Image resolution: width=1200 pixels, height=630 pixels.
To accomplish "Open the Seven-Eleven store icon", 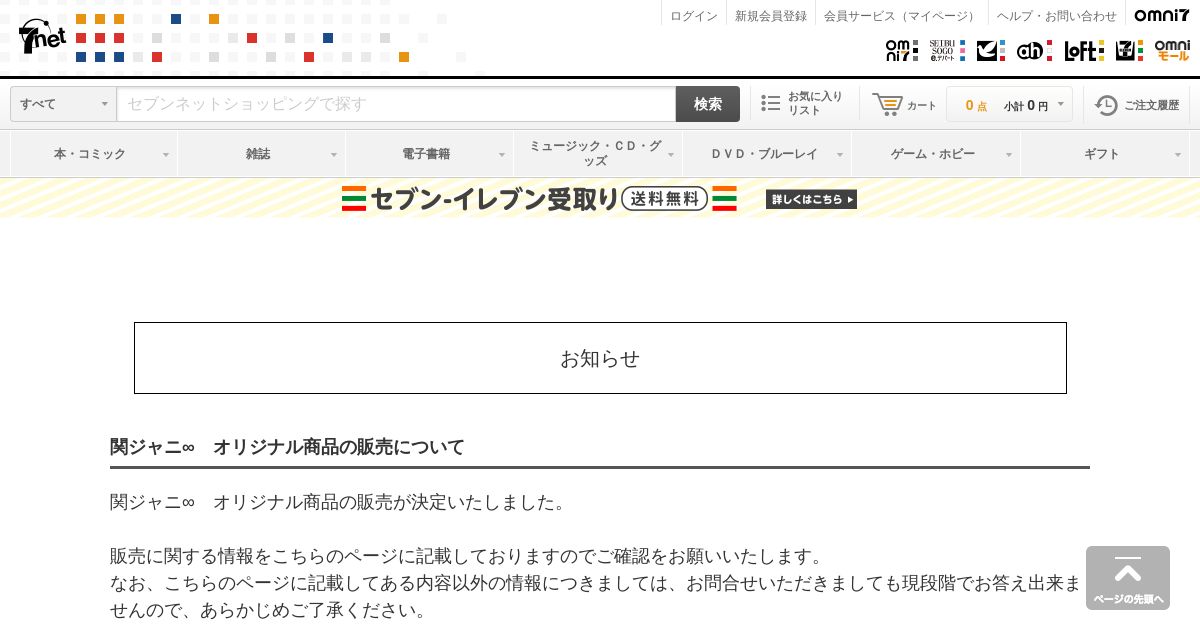I will (1129, 50).
